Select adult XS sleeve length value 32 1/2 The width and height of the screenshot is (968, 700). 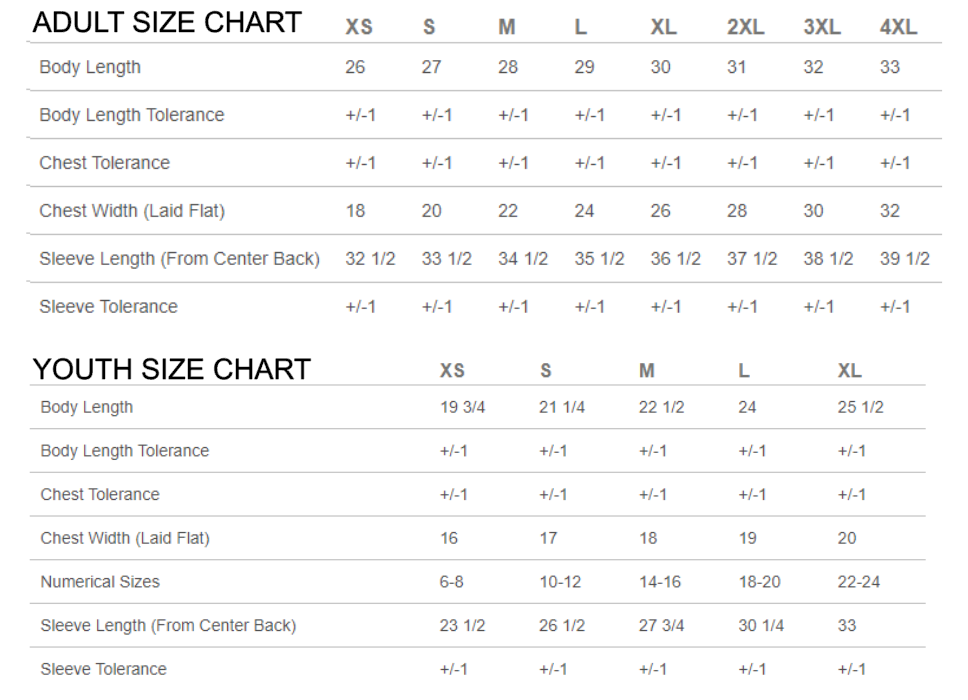click(x=370, y=259)
